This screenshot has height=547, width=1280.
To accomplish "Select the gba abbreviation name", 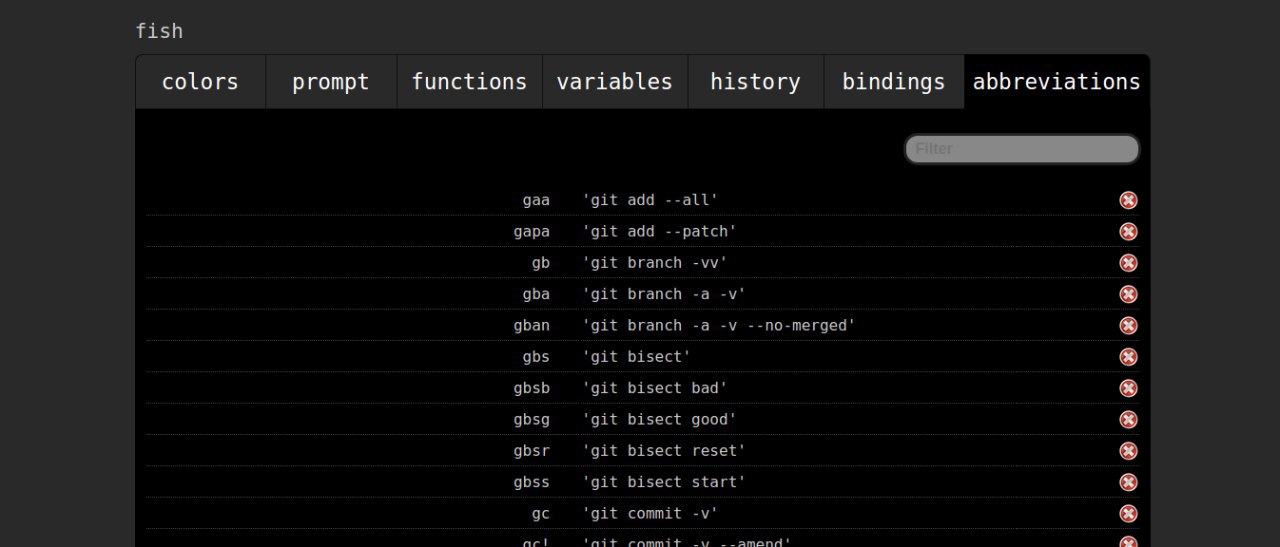I will tap(536, 294).
